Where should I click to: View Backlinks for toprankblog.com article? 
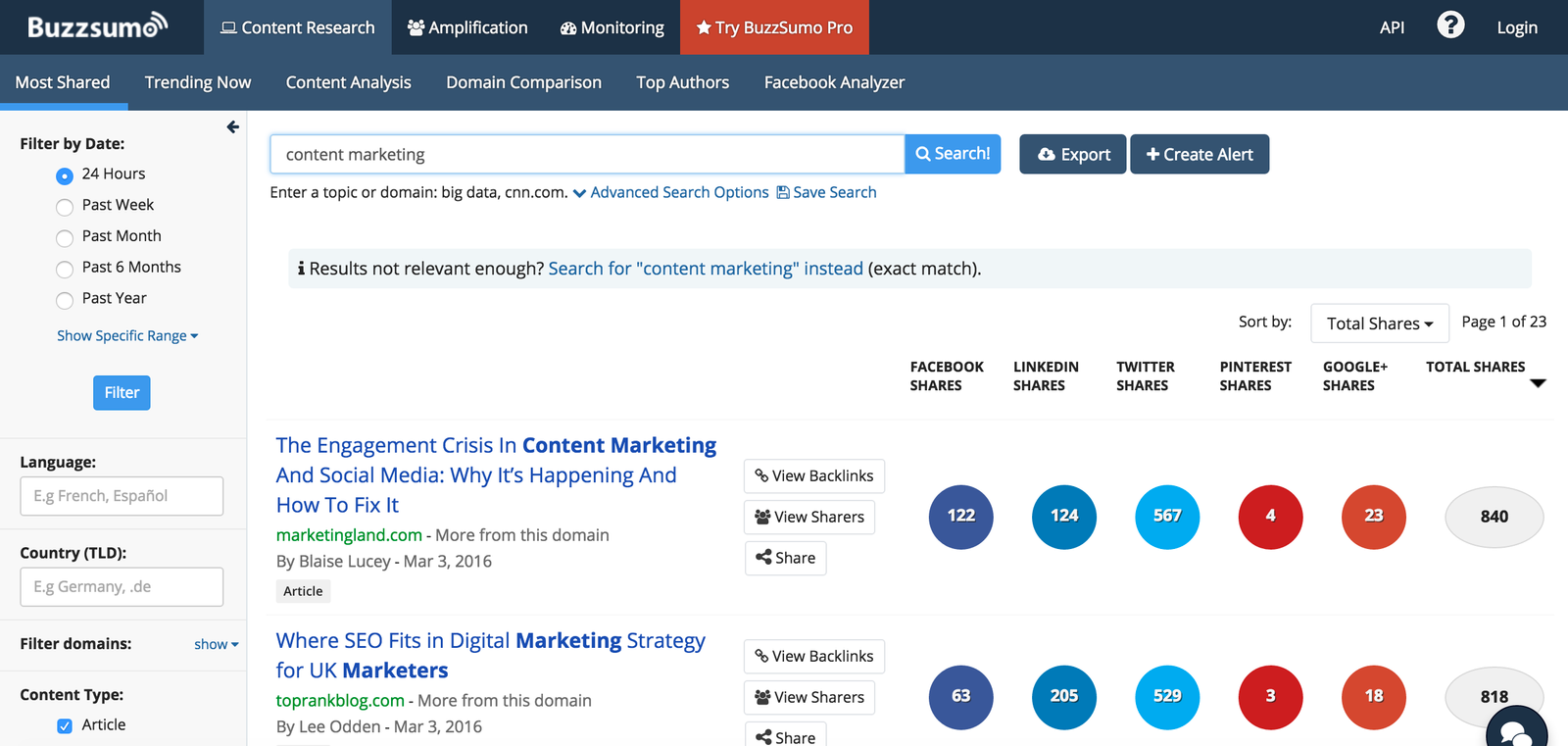click(814, 656)
